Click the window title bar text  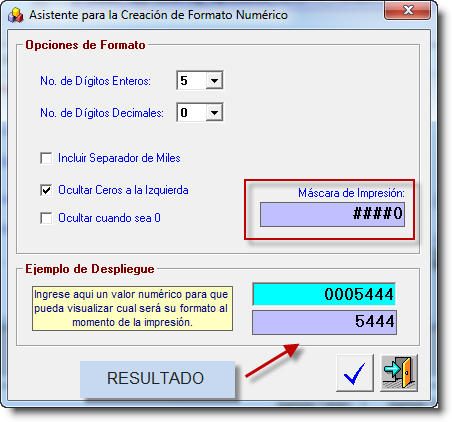click(158, 15)
